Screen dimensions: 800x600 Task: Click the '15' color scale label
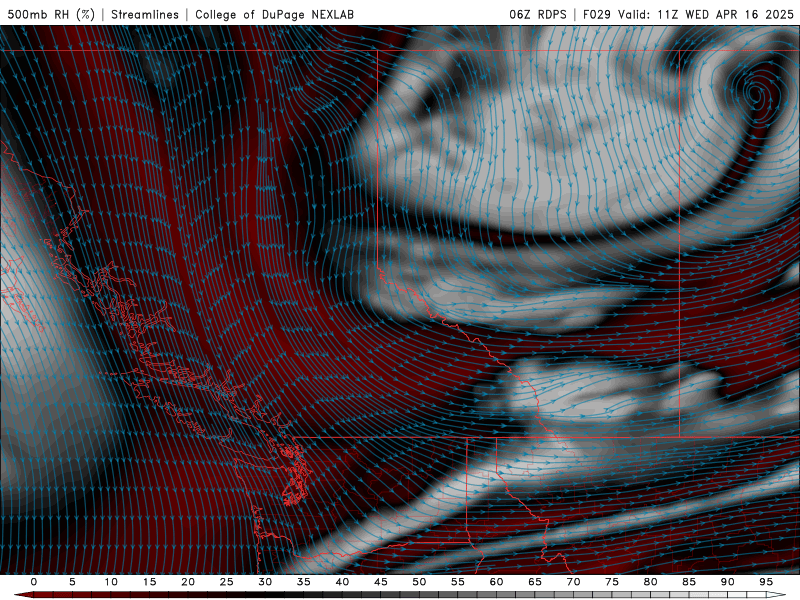[149, 582]
